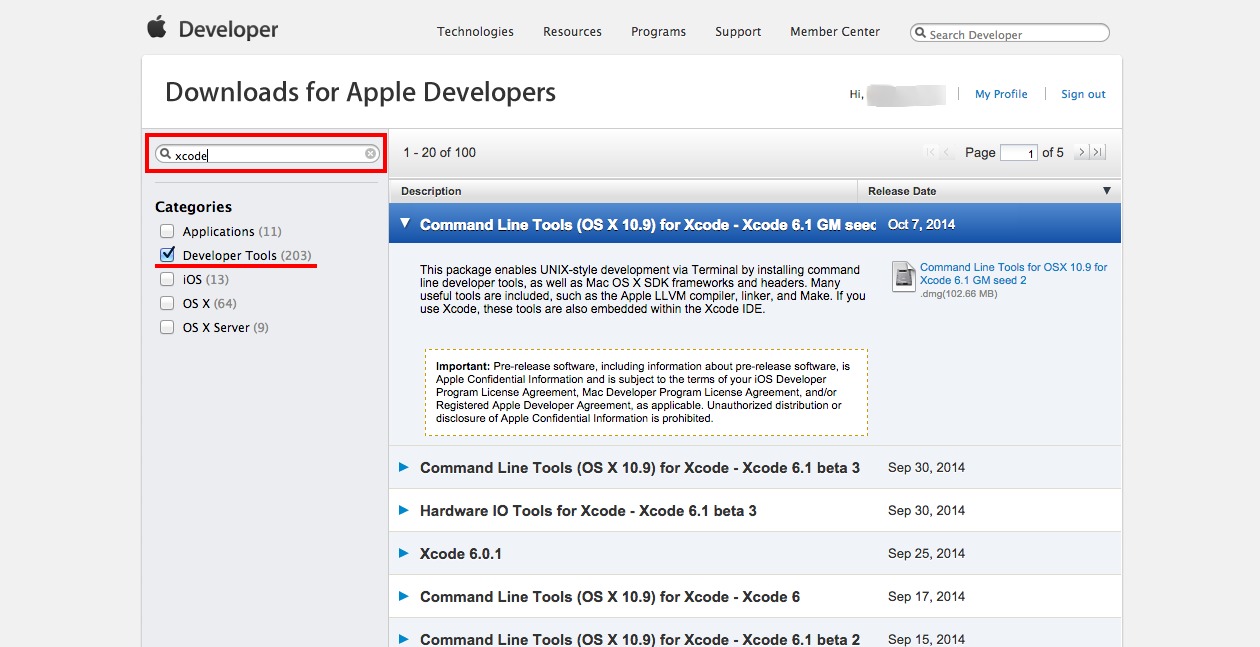Image resolution: width=1260 pixels, height=647 pixels.
Task: Open the Programs menu
Action: 658,31
